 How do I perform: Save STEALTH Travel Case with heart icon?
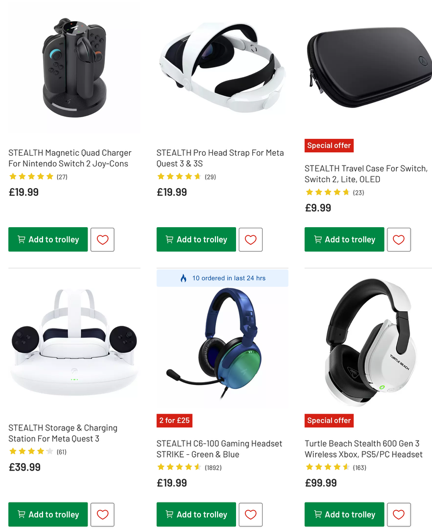[x=399, y=240]
